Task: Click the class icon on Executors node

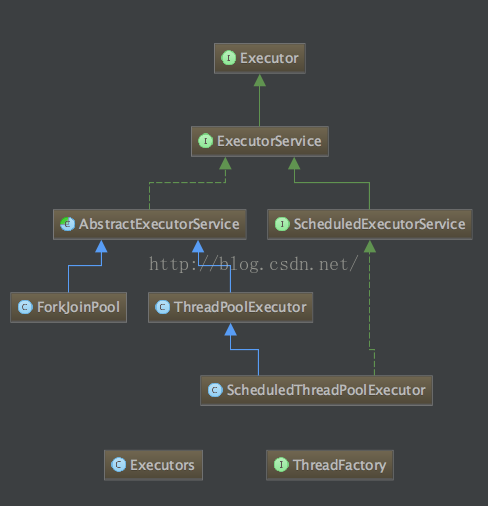Action: pyautogui.click(x=118, y=465)
